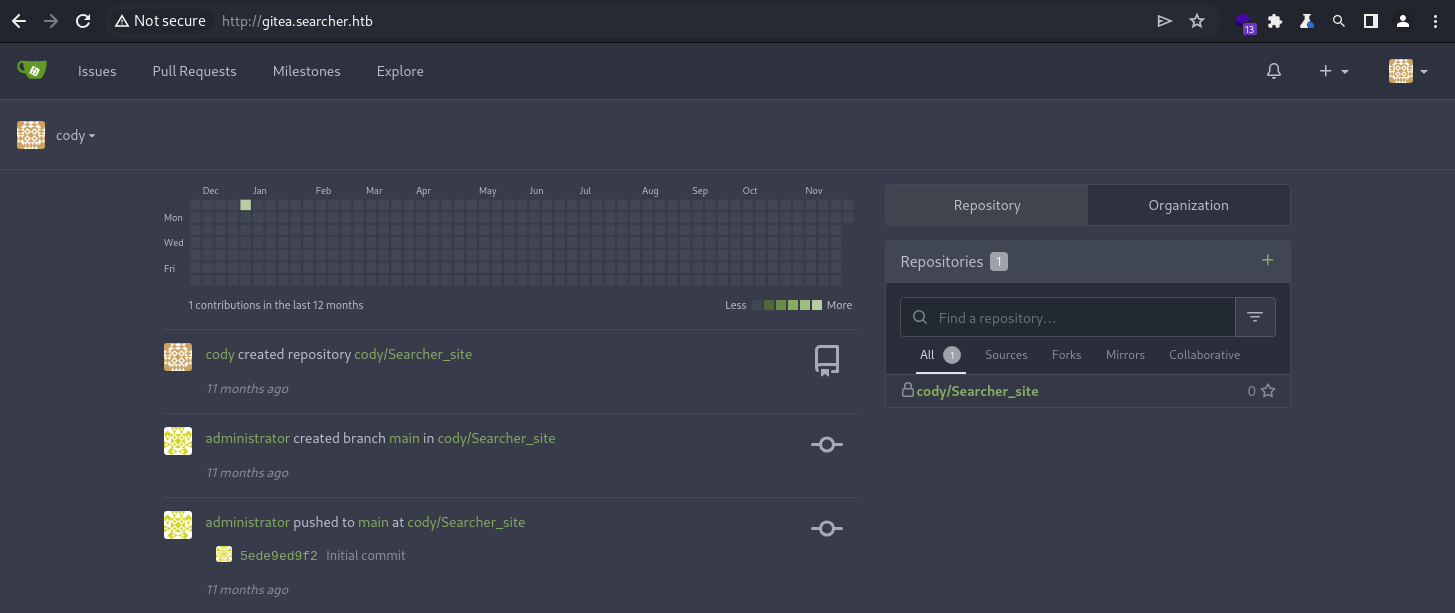Click the small committer avatar beside commit 5ede9ed9f2

(x=224, y=554)
